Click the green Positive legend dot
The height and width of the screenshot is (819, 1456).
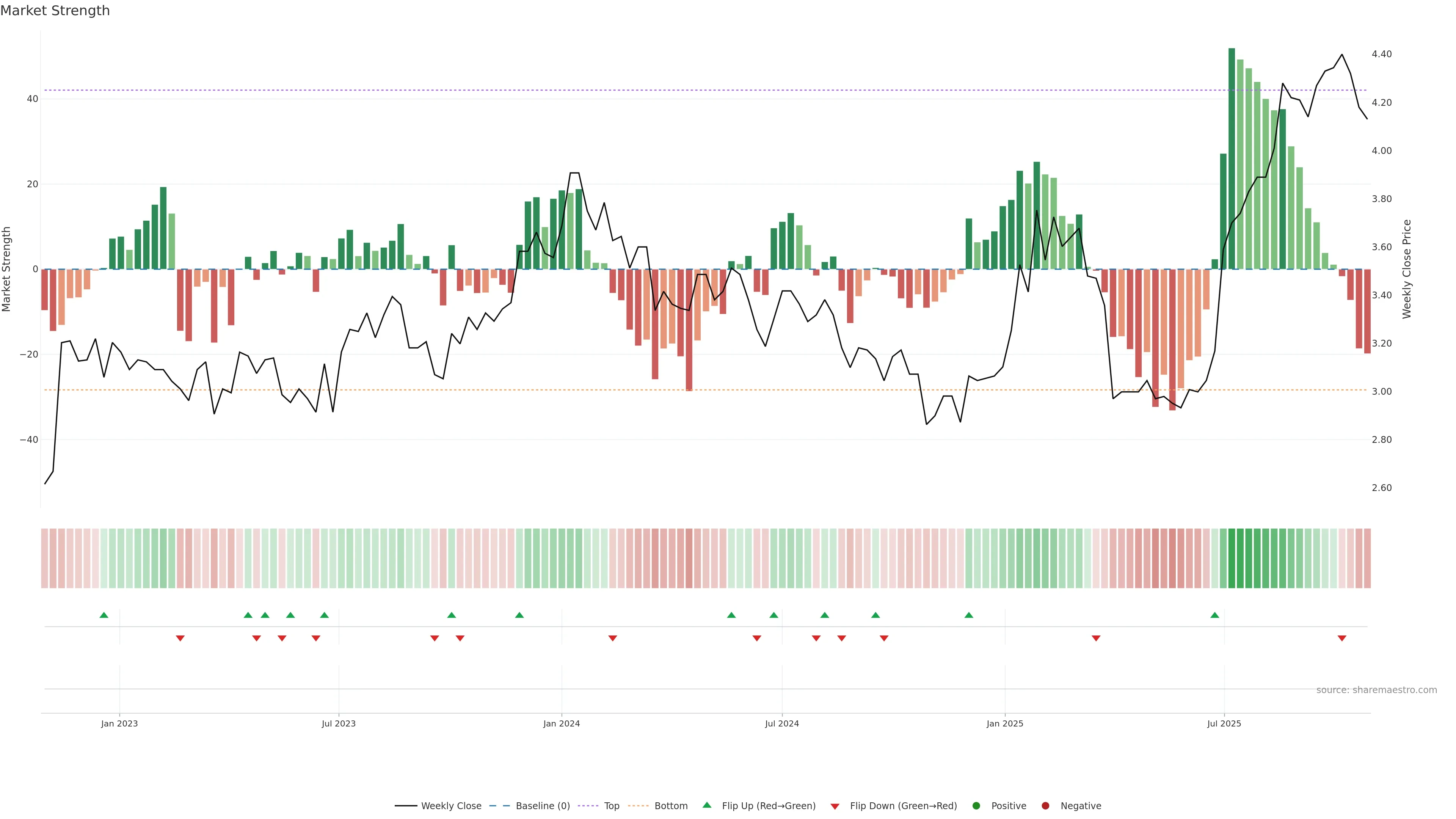[x=976, y=806]
